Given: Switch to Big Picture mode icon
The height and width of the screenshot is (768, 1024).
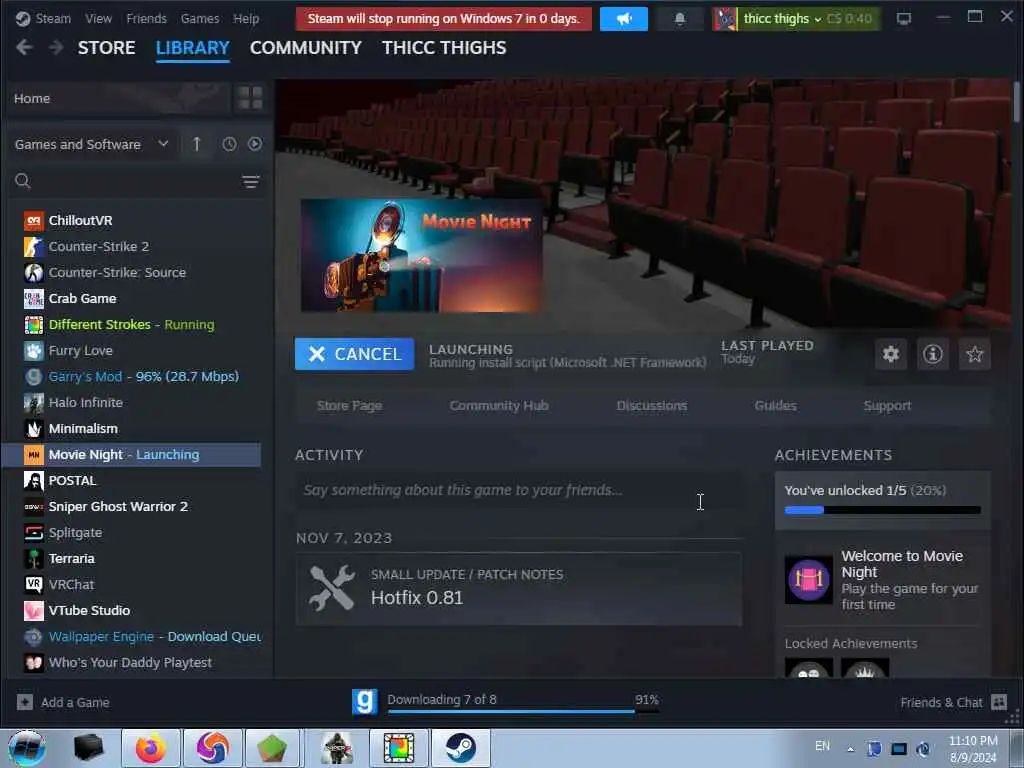Looking at the screenshot, I should pos(904,19).
